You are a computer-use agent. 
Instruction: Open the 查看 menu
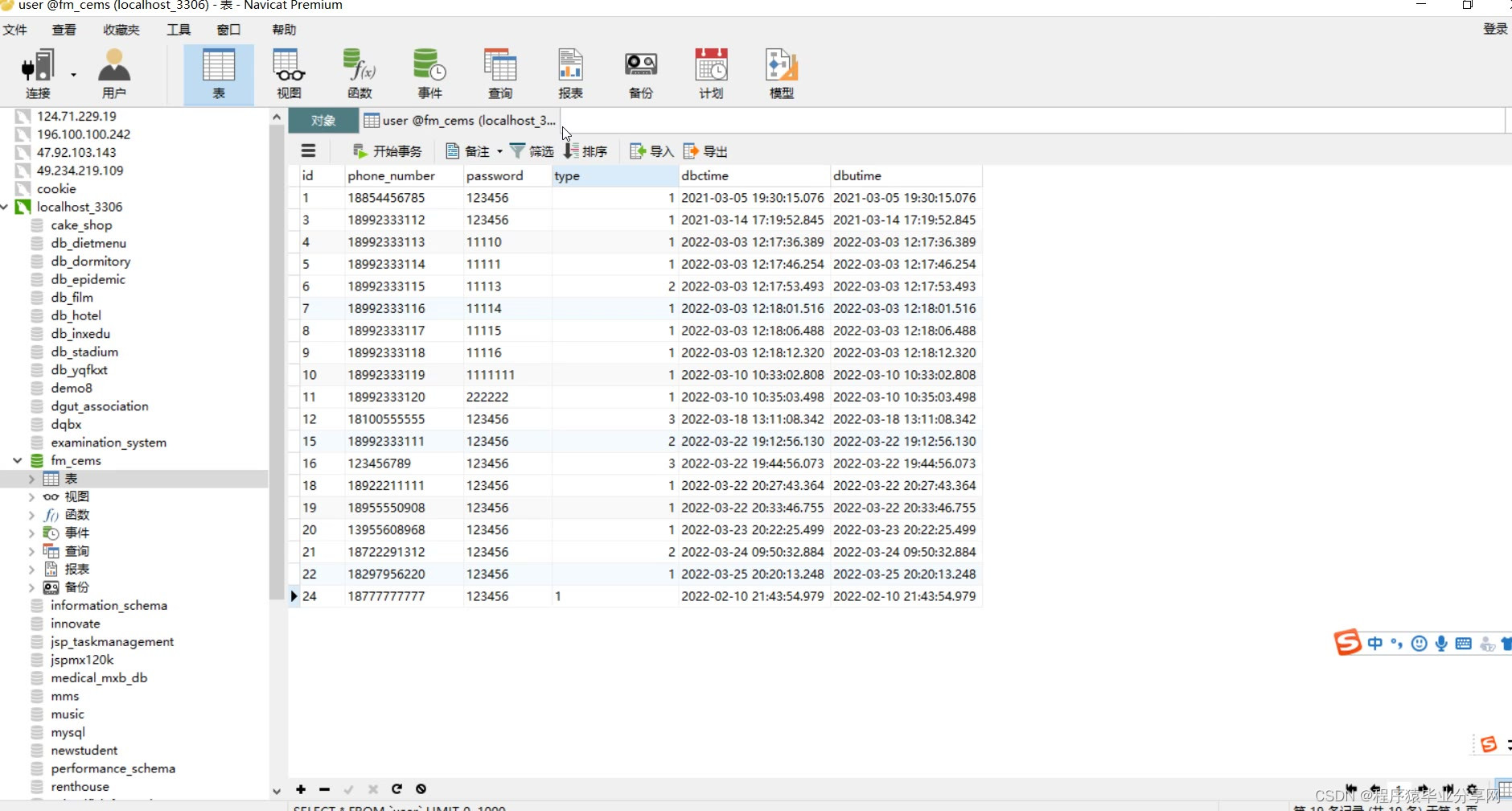click(x=64, y=30)
